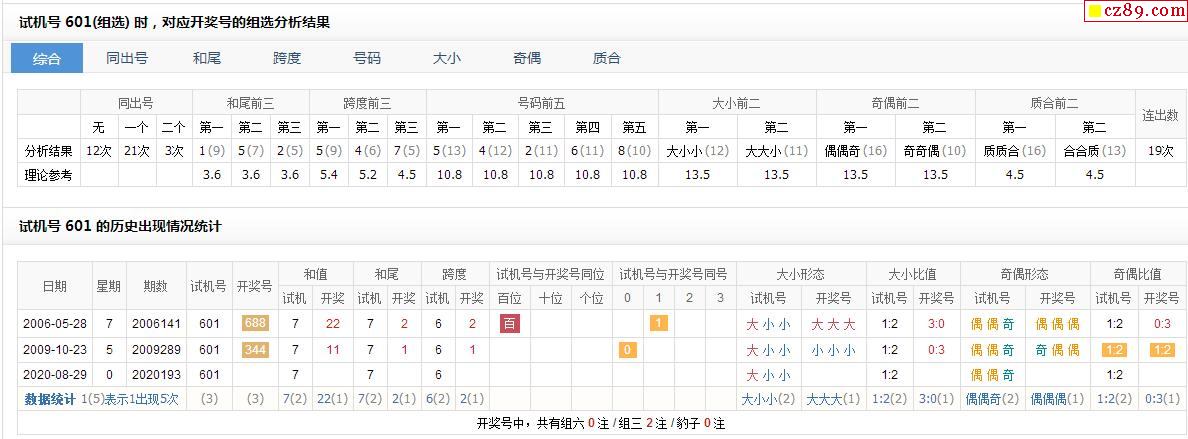Click the 0:3(1) statistics cell
This screenshot has width=1188, height=439.
[x=1161, y=400]
